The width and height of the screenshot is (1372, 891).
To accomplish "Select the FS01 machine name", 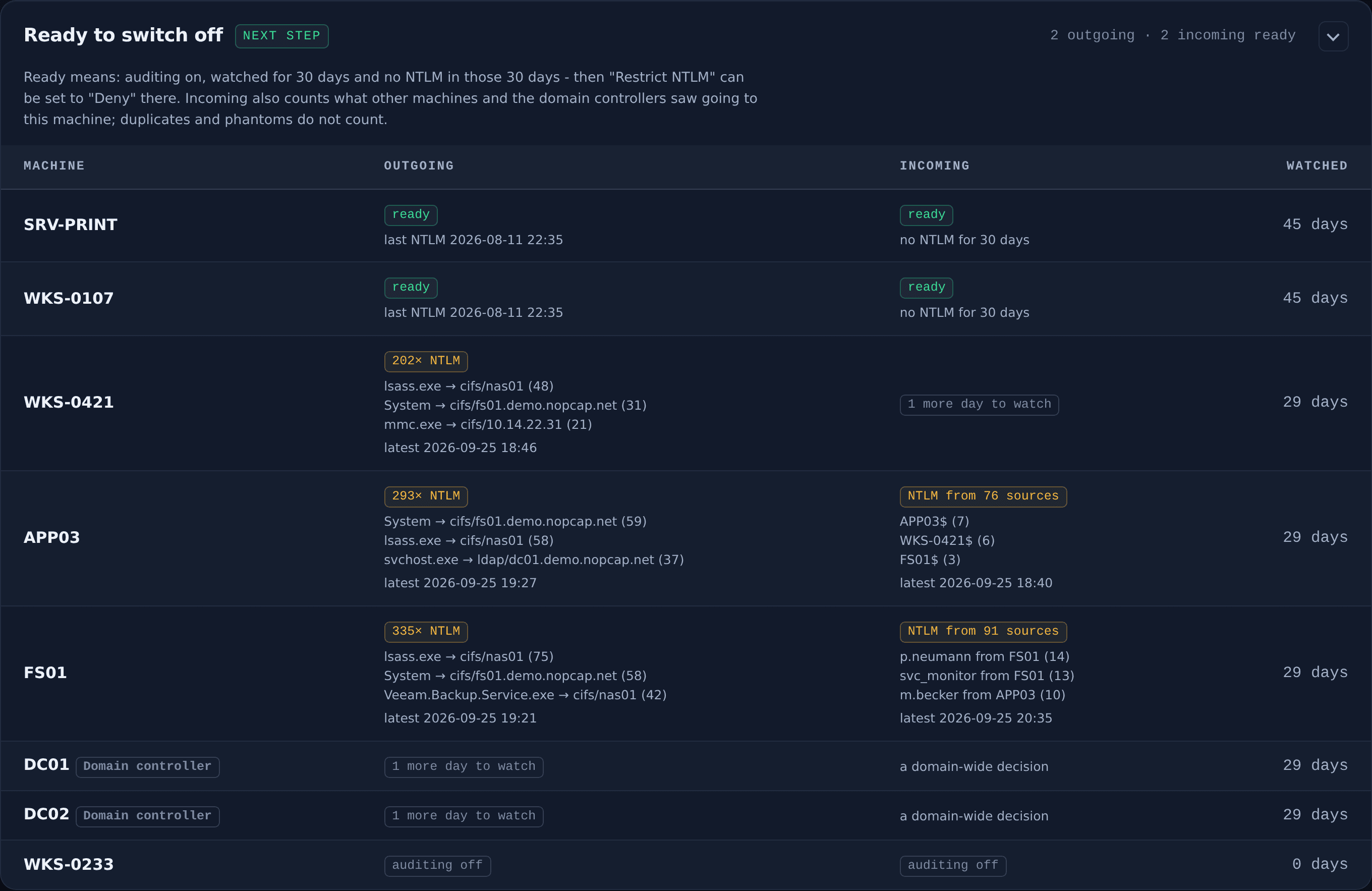I will pos(45,673).
